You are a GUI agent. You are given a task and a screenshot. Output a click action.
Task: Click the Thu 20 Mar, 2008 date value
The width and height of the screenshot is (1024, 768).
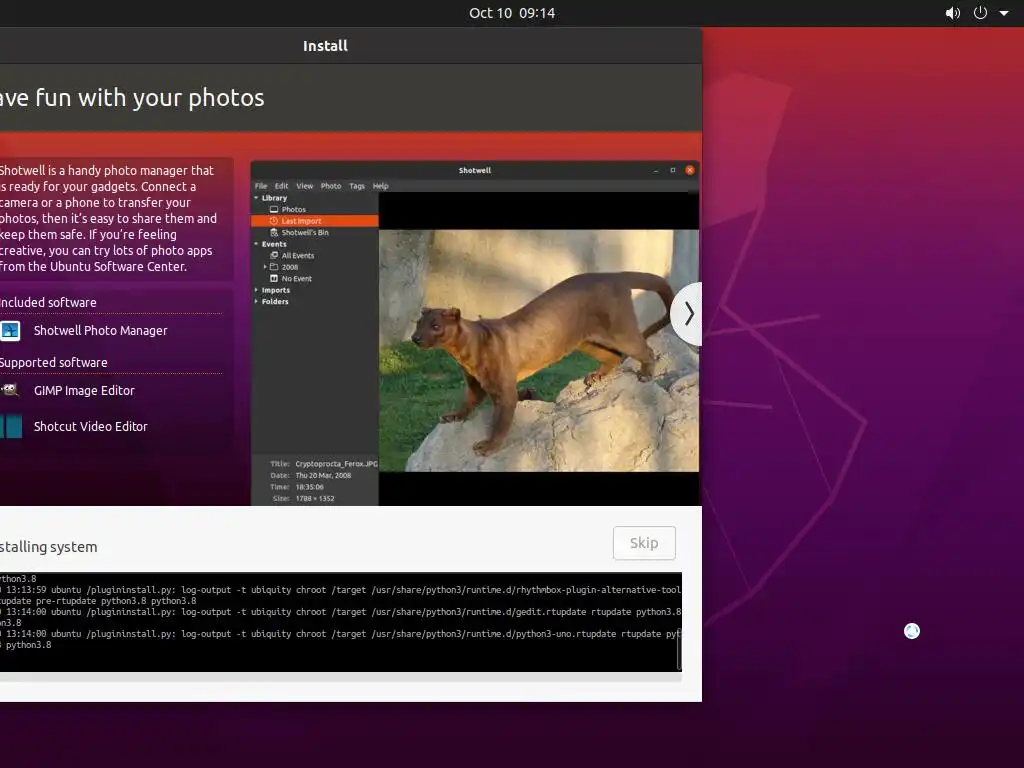point(323,475)
